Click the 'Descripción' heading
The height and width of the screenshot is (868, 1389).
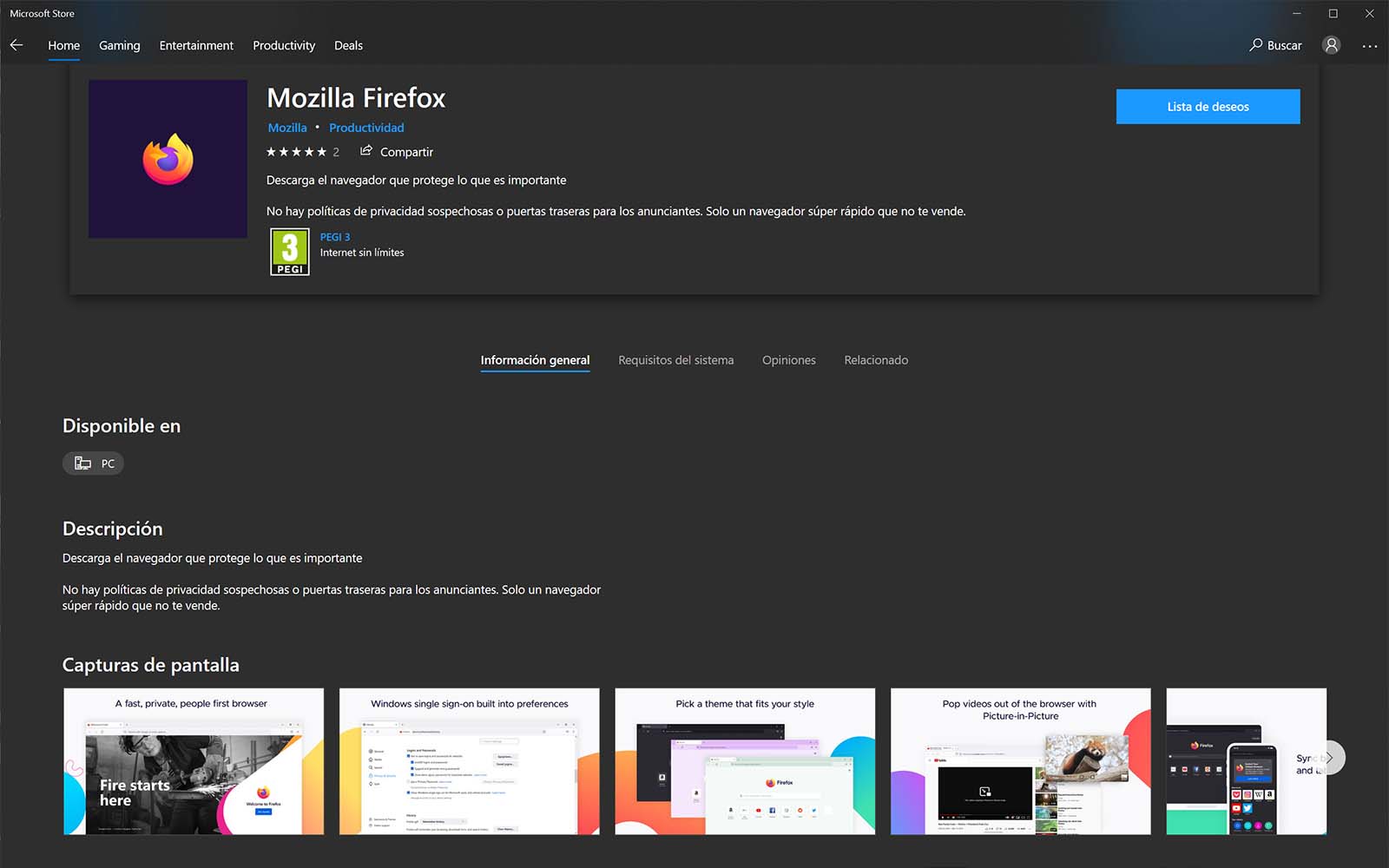[113, 529]
